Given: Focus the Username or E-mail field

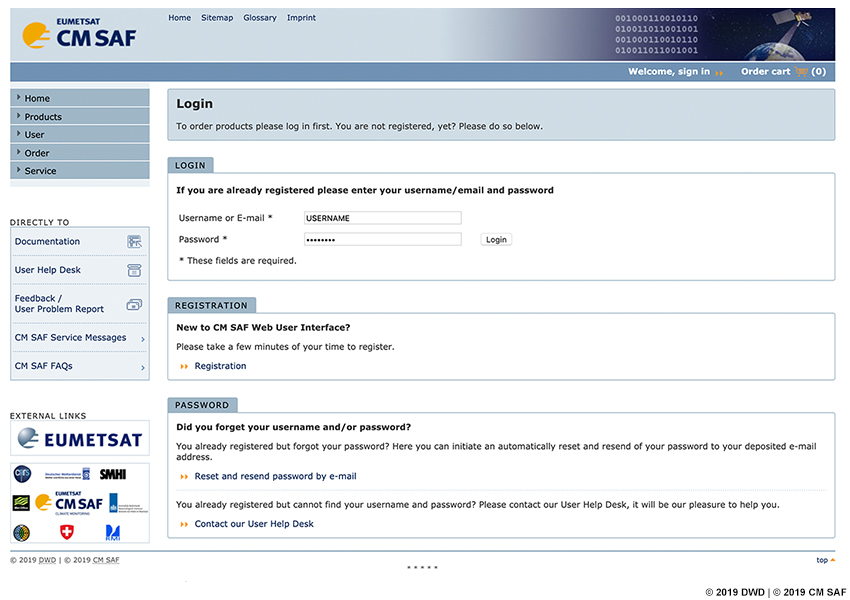Looking at the screenshot, I should pos(383,218).
